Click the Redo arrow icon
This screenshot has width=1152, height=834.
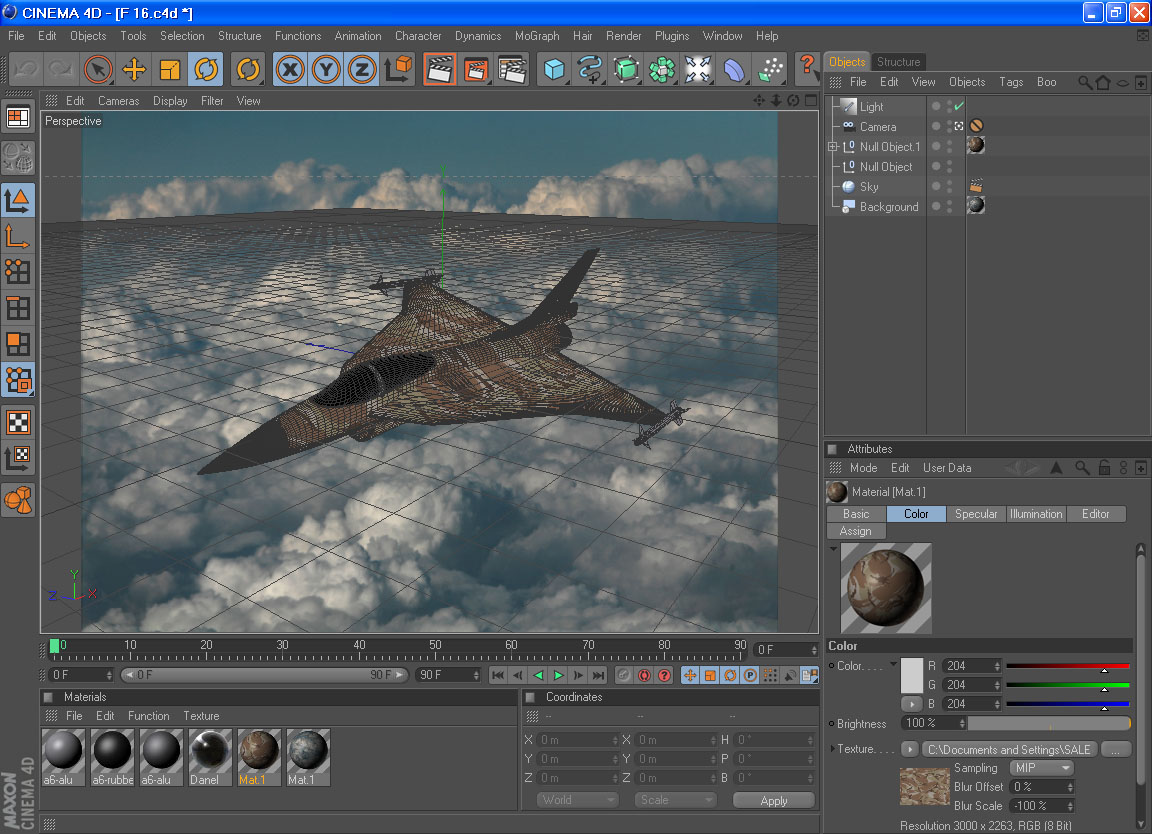(x=61, y=70)
